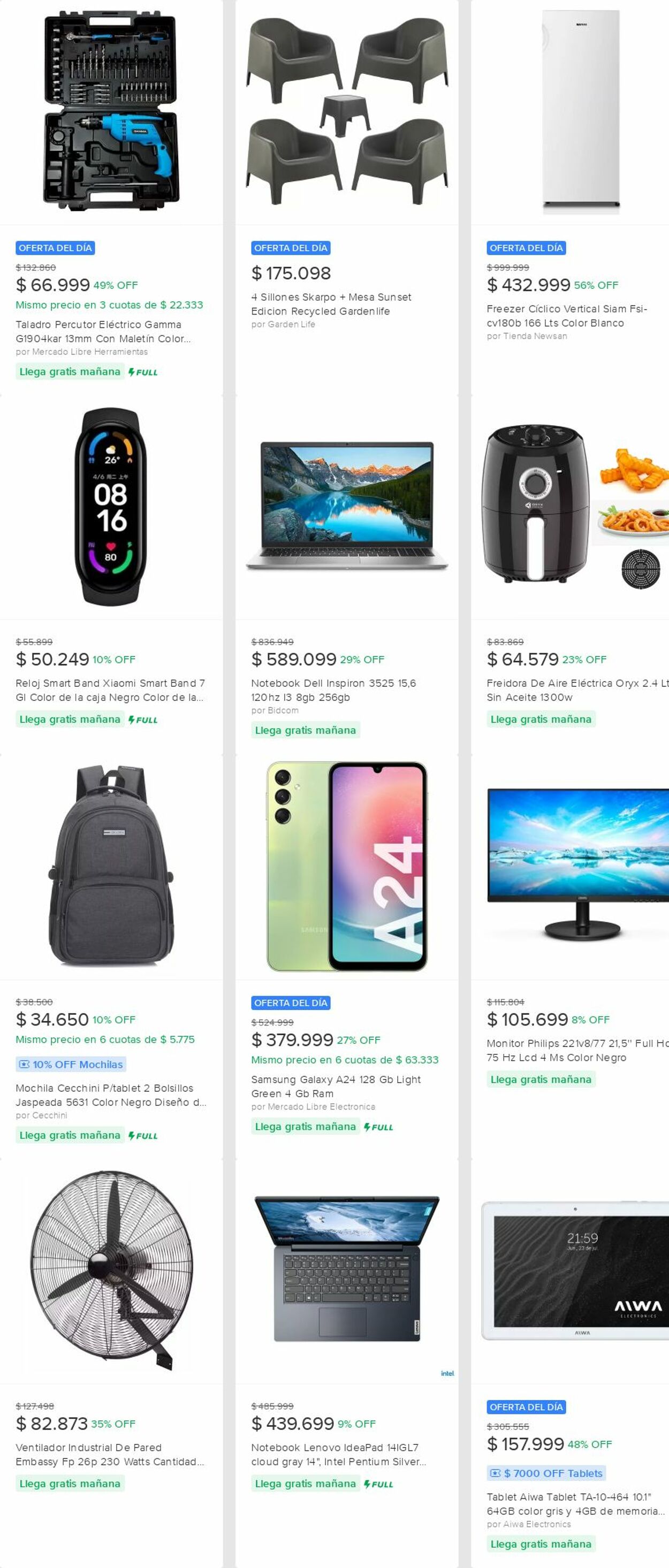
Task: Open the Samsung Galaxy A24 phone image
Action: pos(347,866)
